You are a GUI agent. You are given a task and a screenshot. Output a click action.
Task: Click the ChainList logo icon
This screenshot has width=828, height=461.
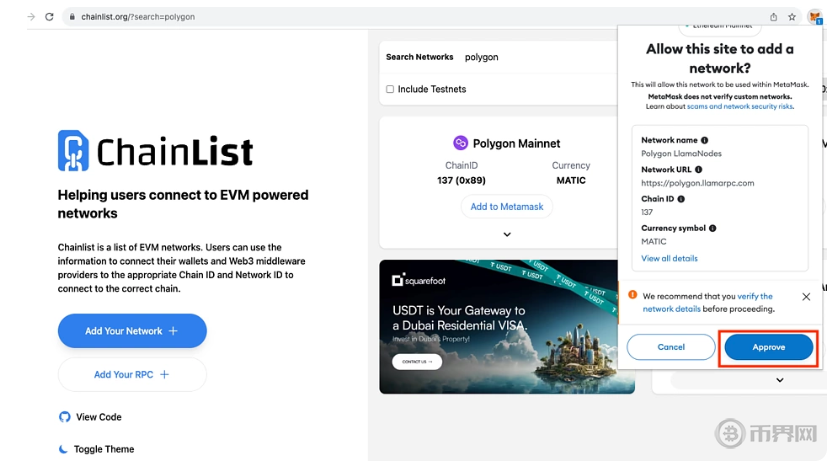point(73,151)
